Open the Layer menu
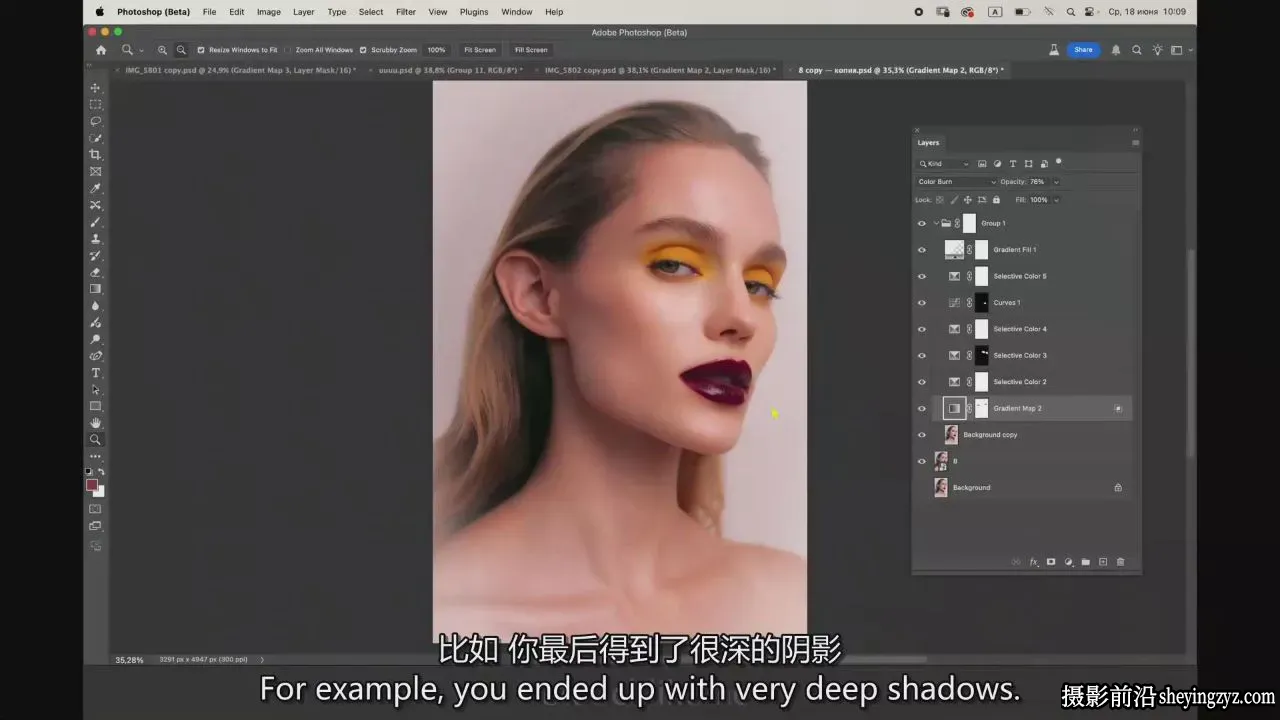1280x720 pixels. (304, 12)
